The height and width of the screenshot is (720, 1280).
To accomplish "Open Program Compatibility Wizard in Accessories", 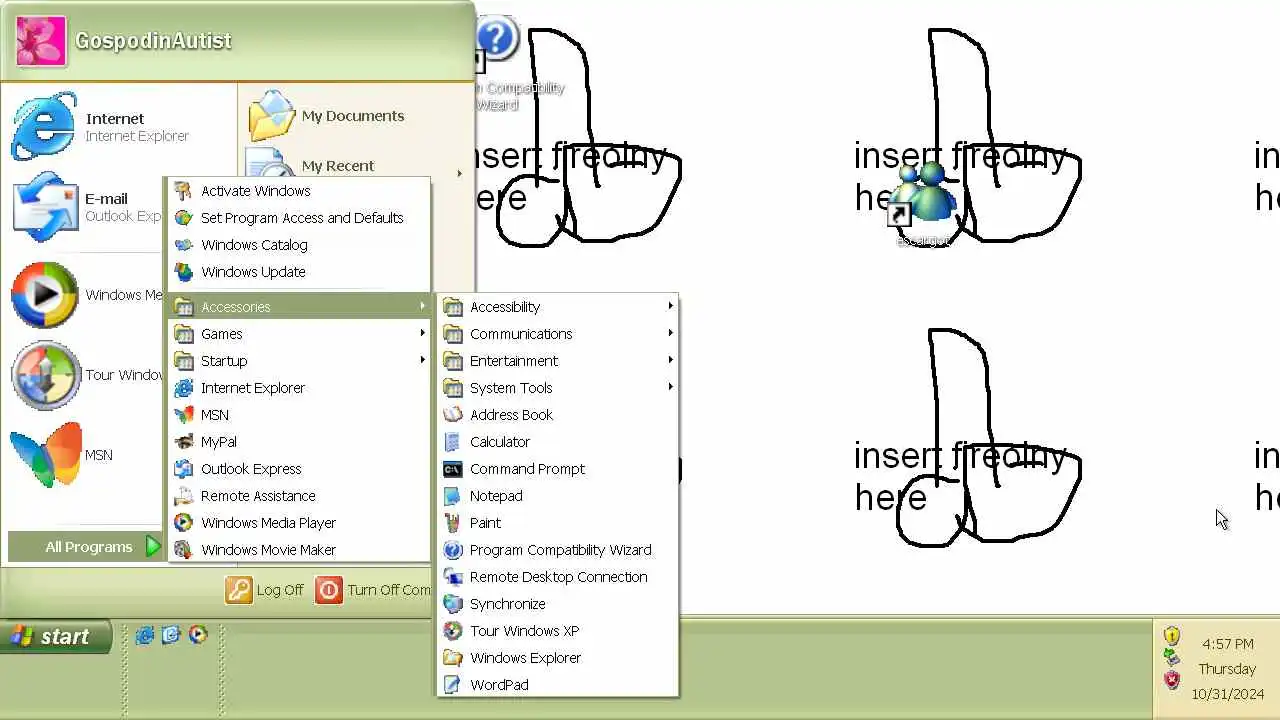I will click(x=558, y=550).
